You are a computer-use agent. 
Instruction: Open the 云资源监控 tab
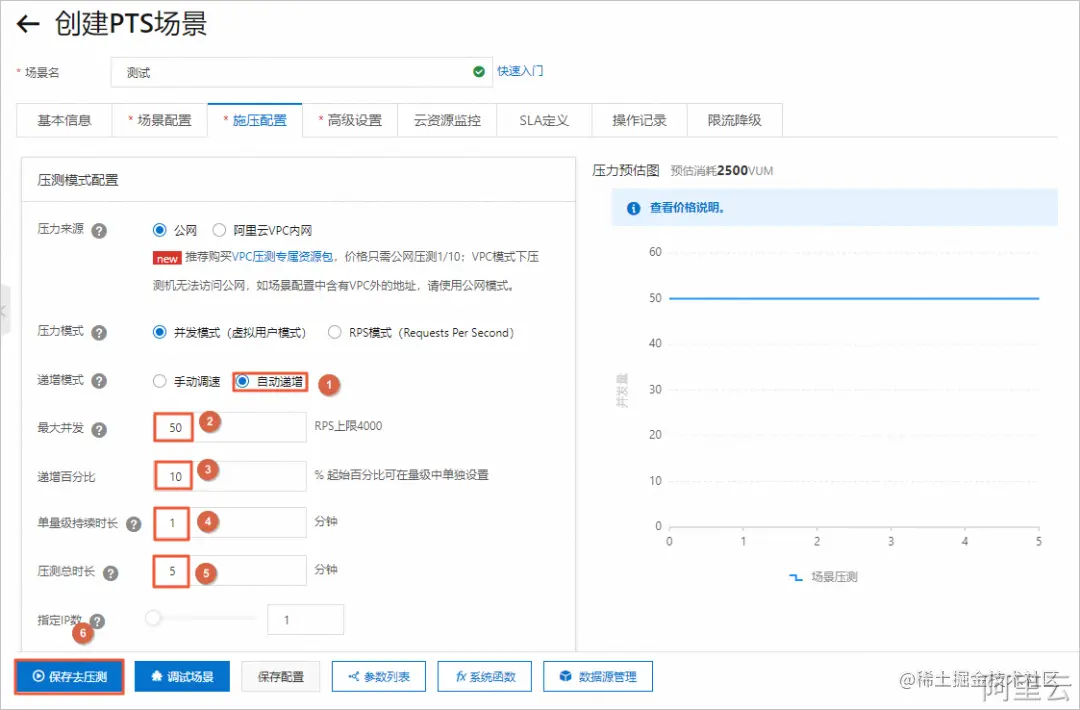pos(447,121)
